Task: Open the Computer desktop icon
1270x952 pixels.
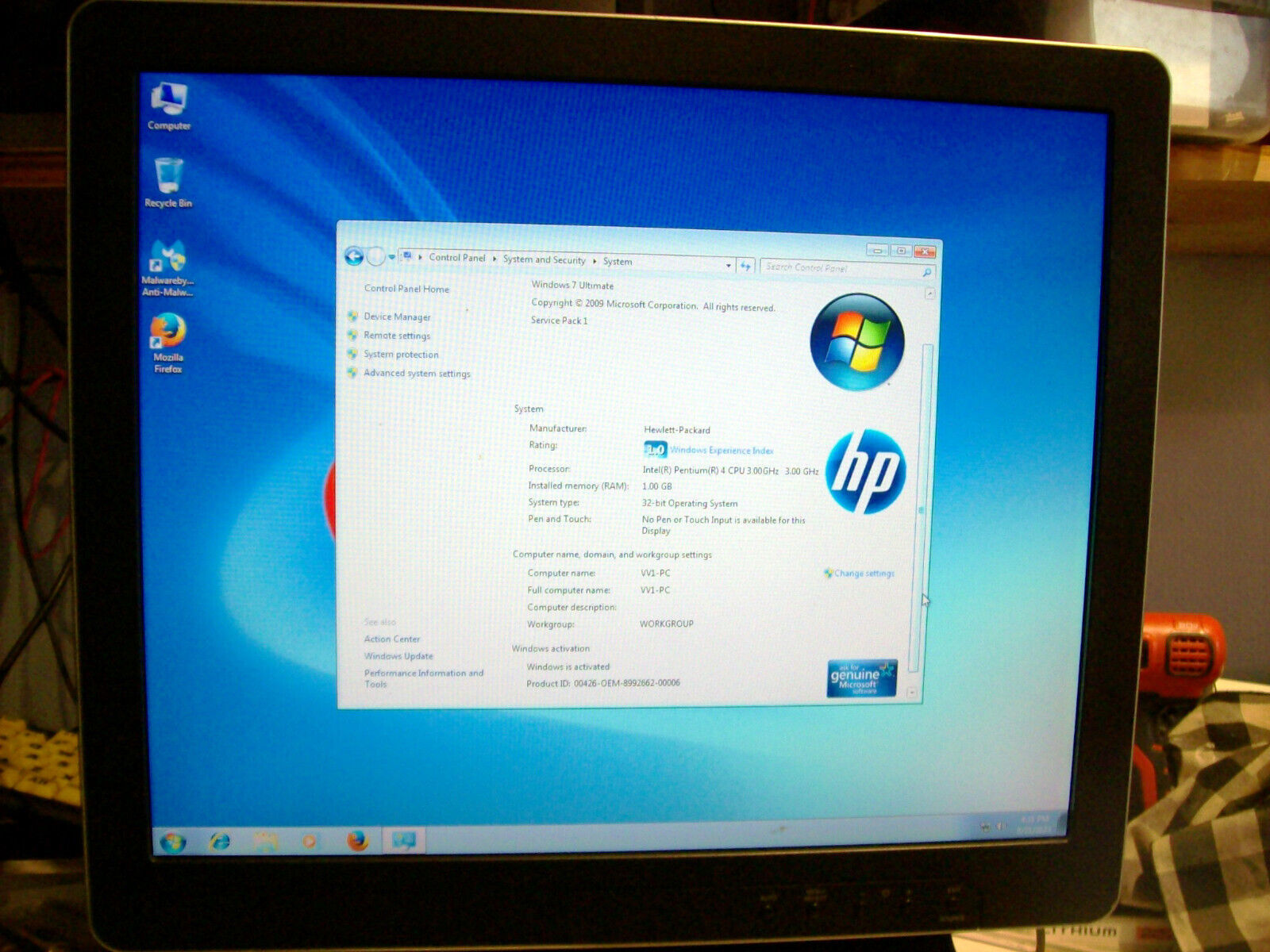Action: pos(168,106)
